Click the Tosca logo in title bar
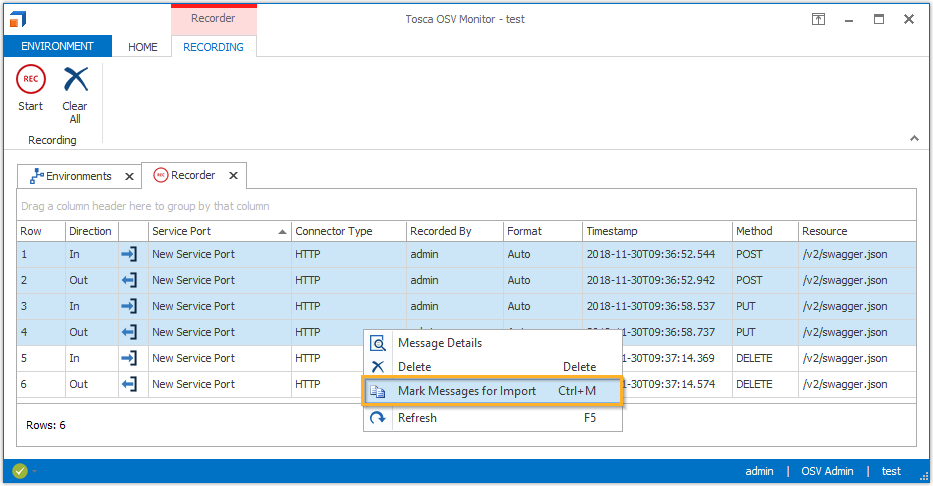Image resolution: width=933 pixels, height=486 pixels. pos(18,19)
